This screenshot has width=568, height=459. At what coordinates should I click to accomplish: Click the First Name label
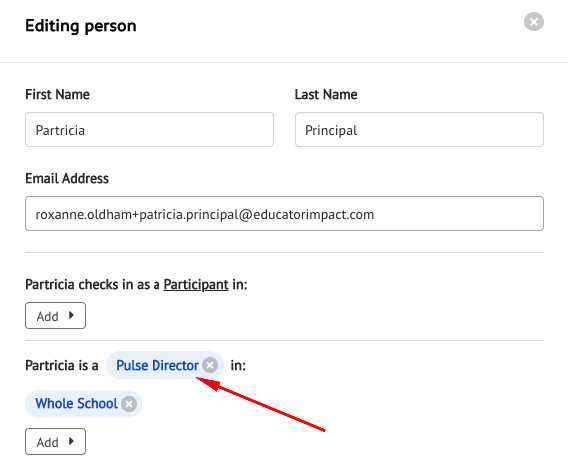pyautogui.click(x=57, y=95)
